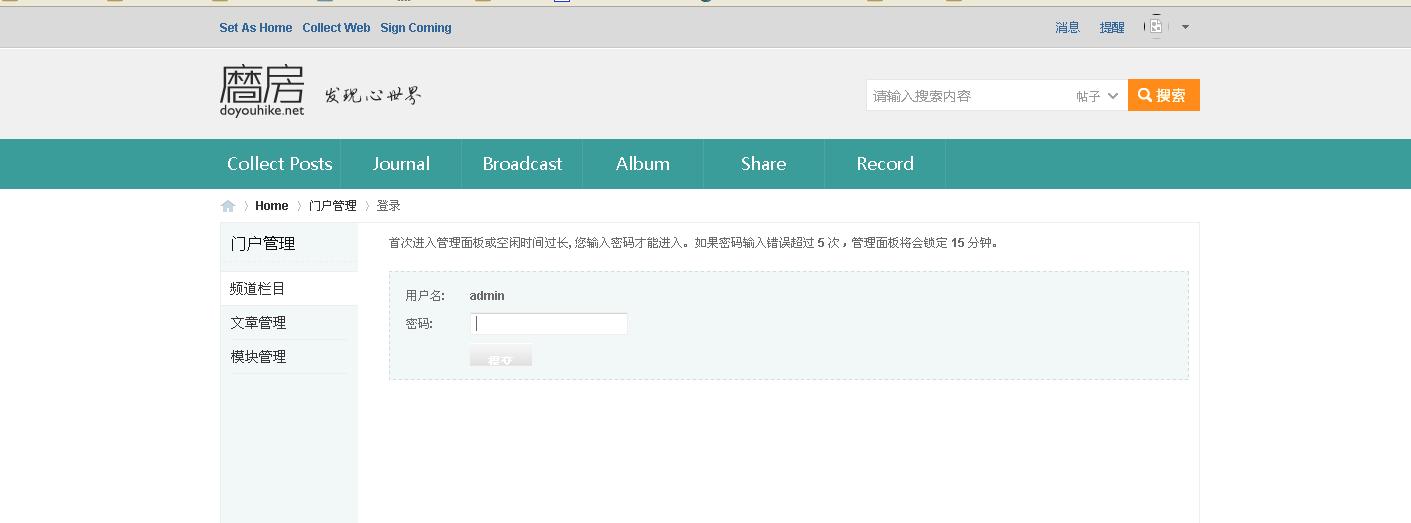Screen dimensions: 1411x523
Task: Focus the 密码 password input field
Action: 549,323
